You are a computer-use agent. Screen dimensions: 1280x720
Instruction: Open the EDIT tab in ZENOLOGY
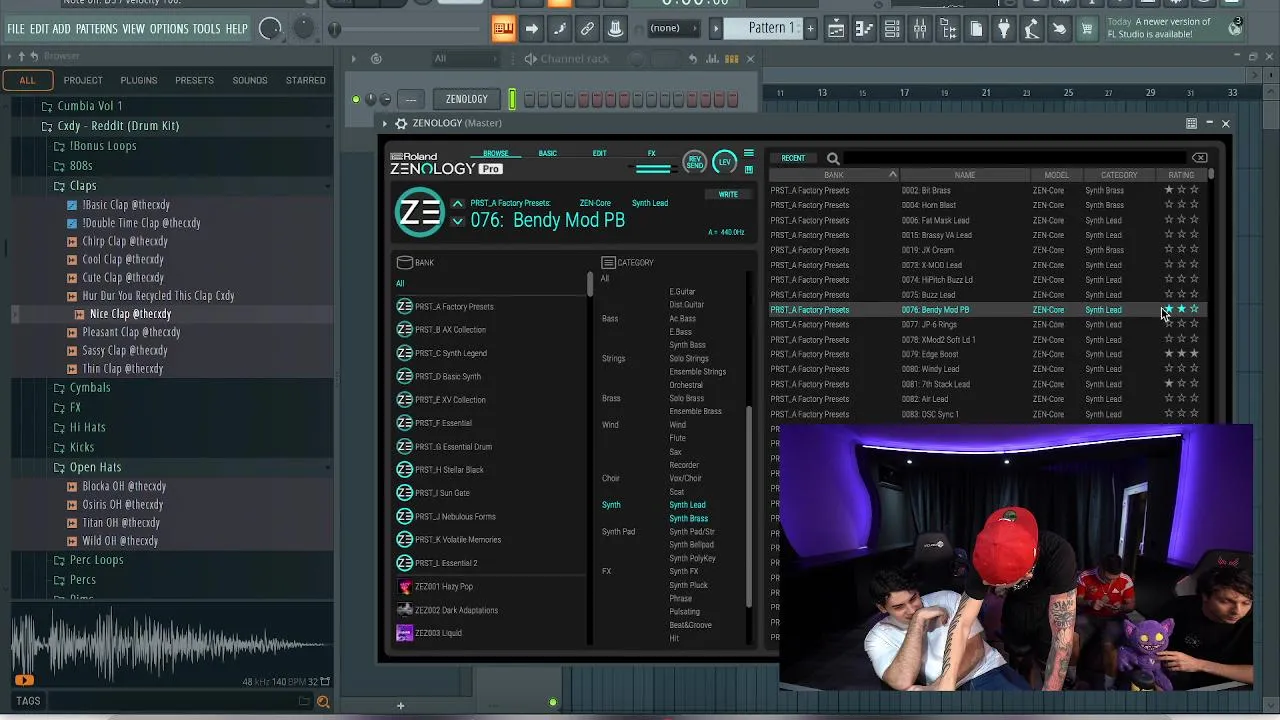pyautogui.click(x=599, y=153)
